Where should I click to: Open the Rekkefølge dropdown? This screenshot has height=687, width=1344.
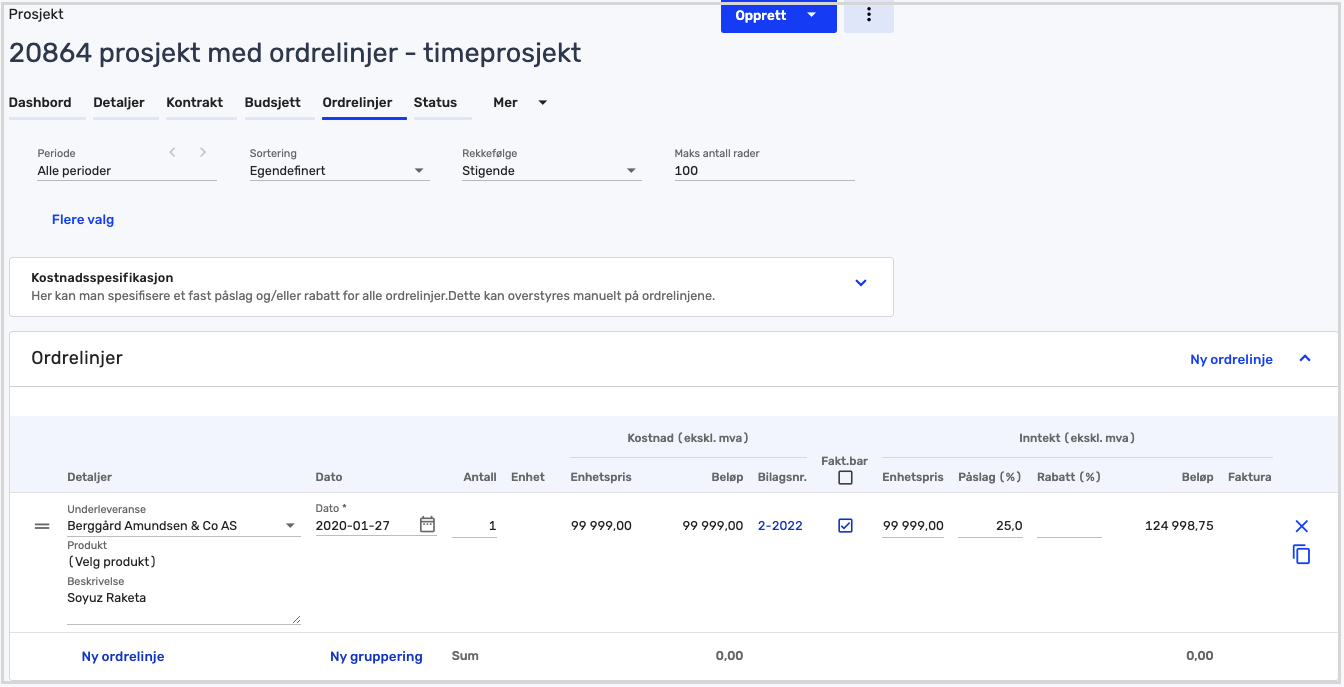point(551,171)
